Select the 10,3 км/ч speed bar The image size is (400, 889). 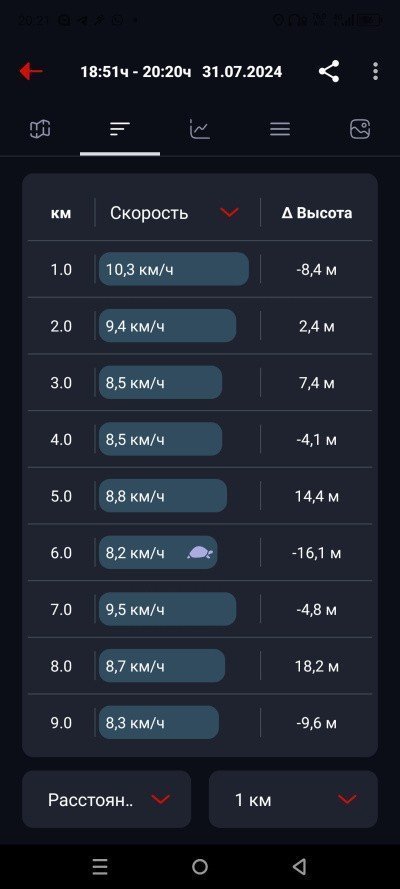pyautogui.click(x=174, y=269)
